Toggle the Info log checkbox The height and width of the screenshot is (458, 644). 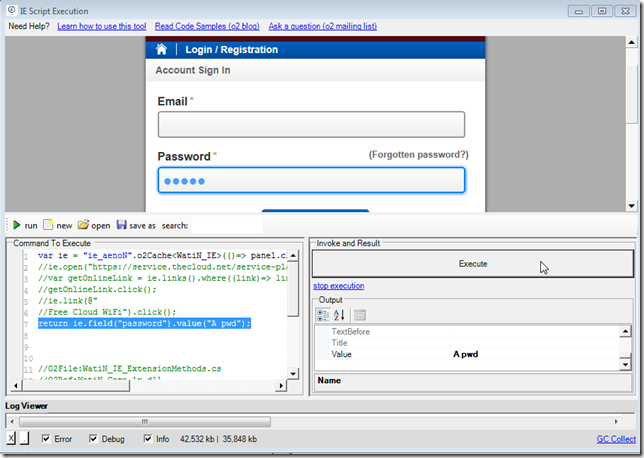147,439
